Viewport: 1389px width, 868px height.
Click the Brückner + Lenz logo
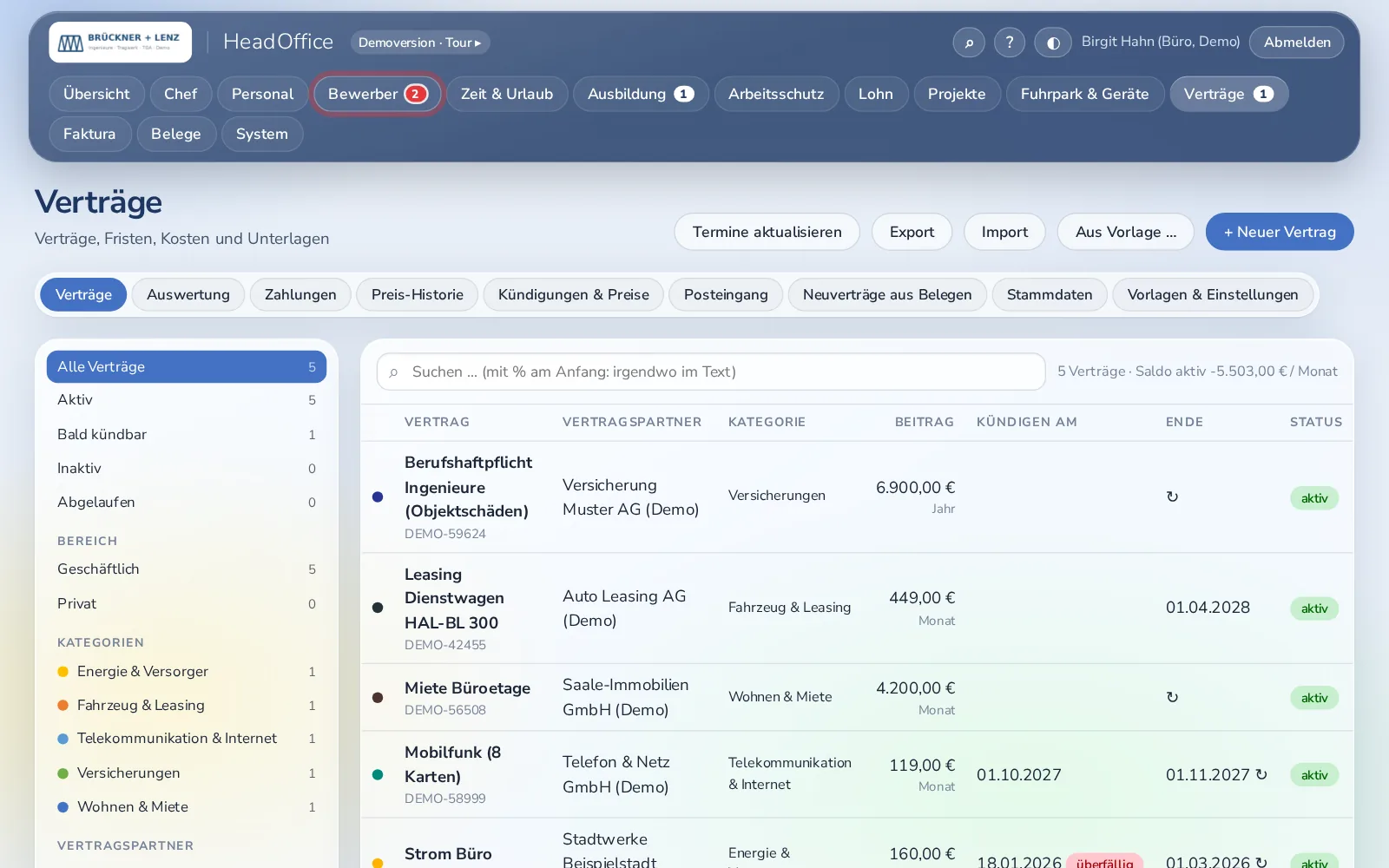[x=120, y=43]
